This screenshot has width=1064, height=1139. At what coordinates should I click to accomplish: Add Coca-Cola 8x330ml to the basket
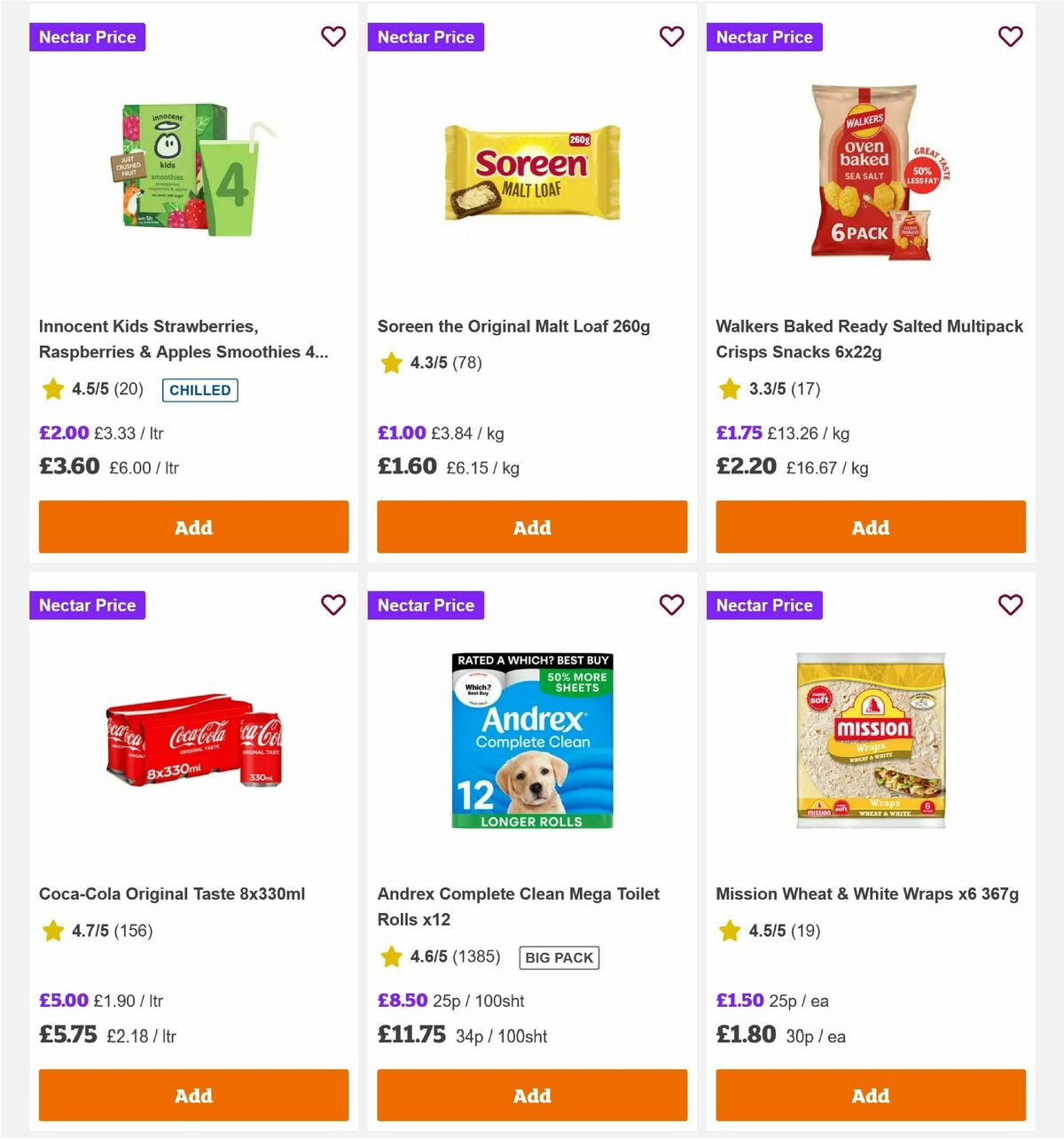(193, 1095)
